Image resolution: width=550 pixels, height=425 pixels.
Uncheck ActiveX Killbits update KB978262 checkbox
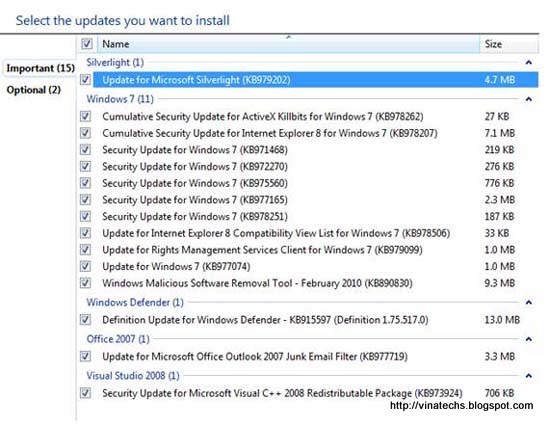[86, 116]
